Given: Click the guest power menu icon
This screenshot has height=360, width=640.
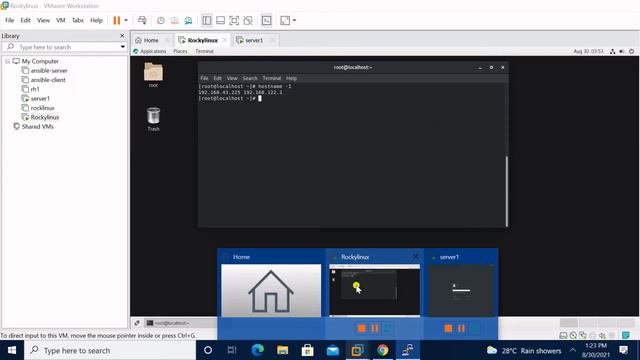Looking at the screenshot, I should 631,51.
